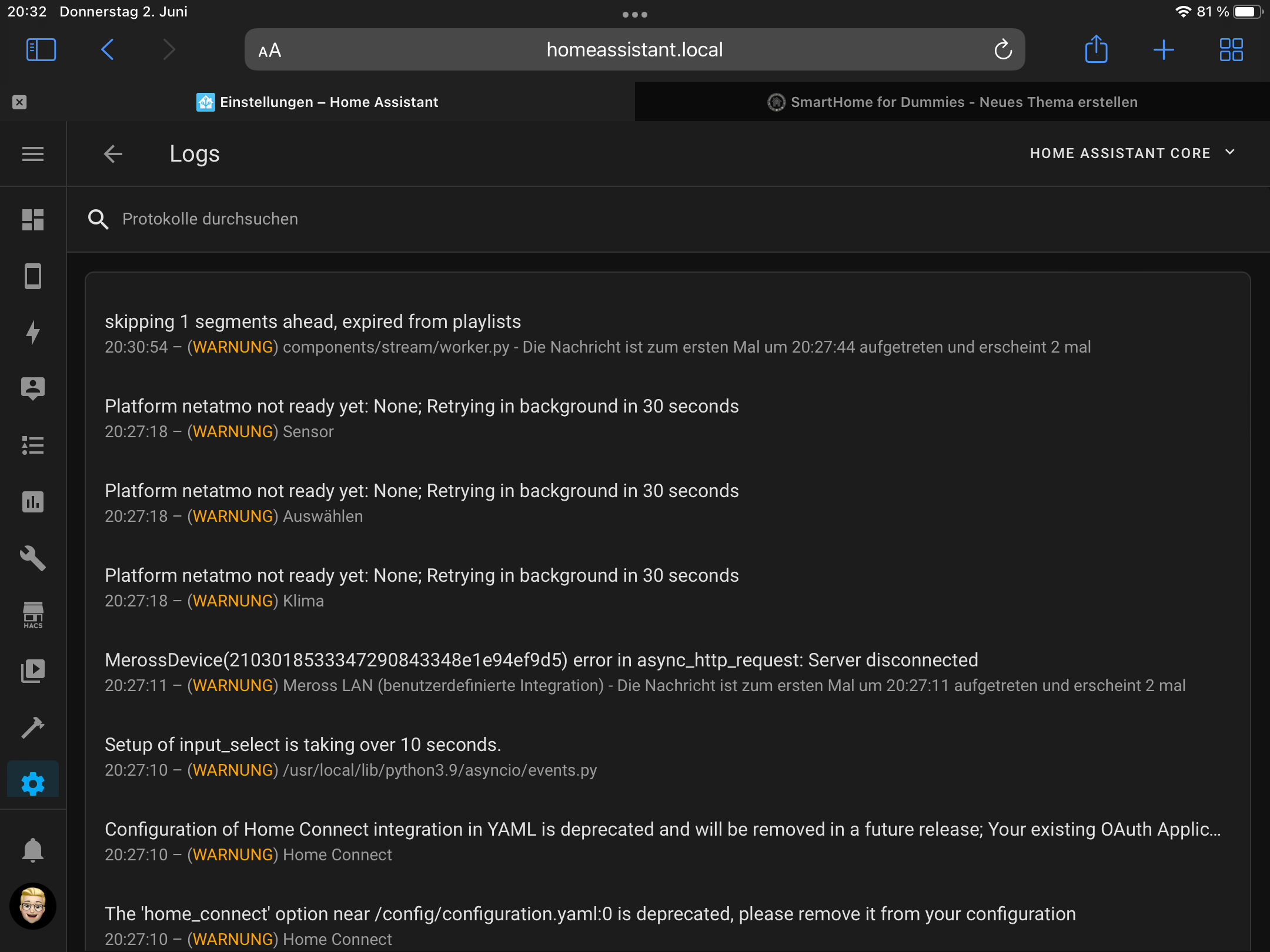Open Safari AA reader options menu
This screenshot has width=1270, height=952.
(x=270, y=51)
